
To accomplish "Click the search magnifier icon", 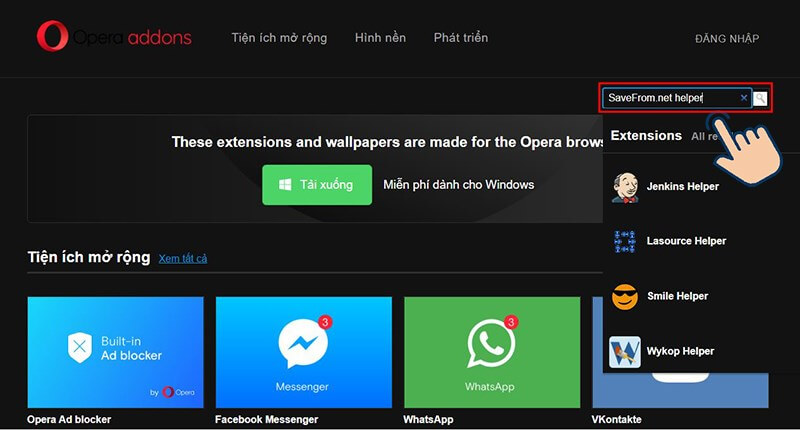I will pos(760,98).
